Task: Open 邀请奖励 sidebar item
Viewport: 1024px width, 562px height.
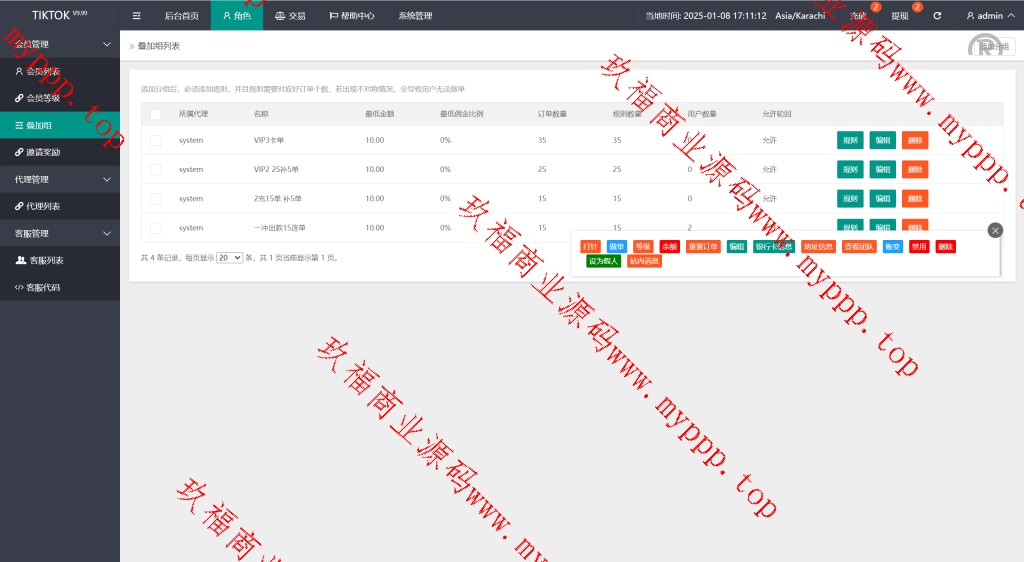Action: [43, 152]
